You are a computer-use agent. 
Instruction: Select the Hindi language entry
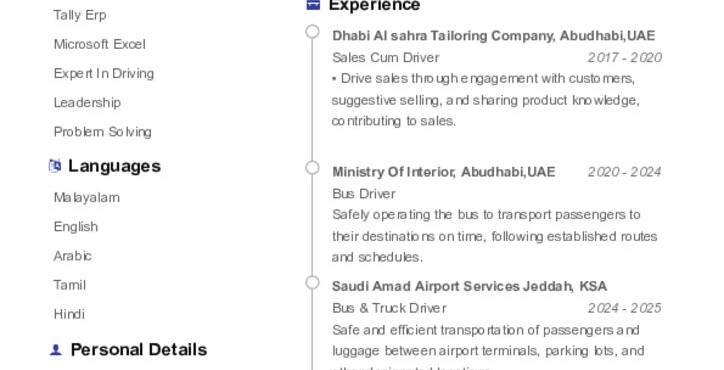(69, 314)
